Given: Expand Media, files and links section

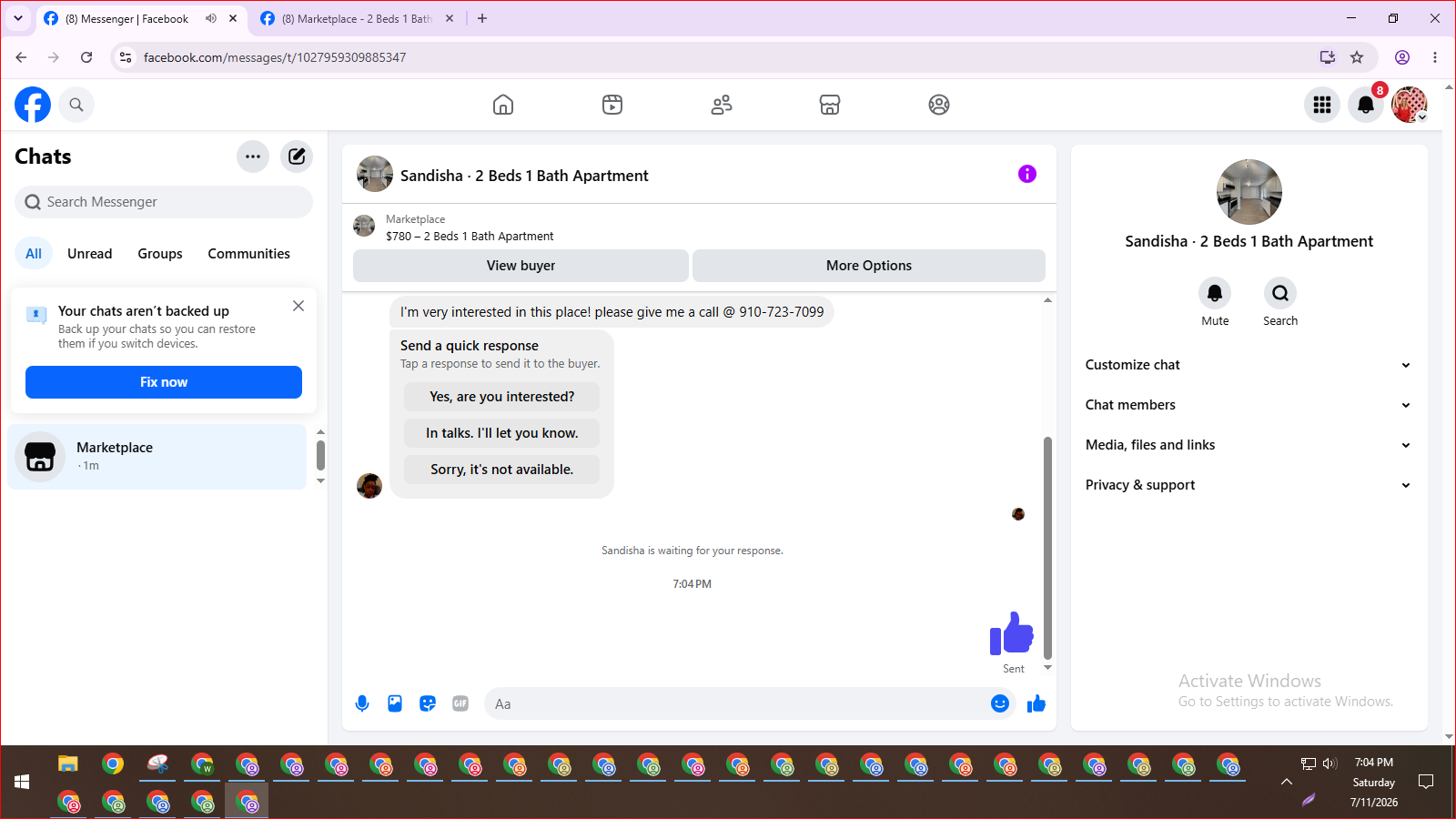Looking at the screenshot, I should click(x=1249, y=445).
